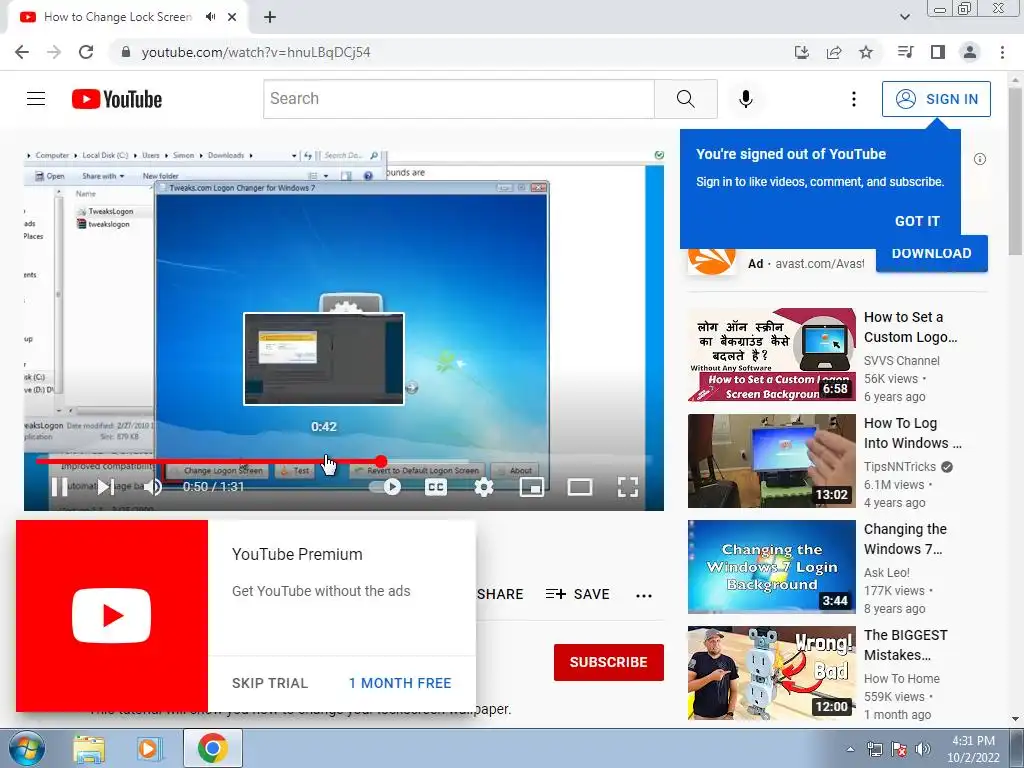Go forward with browser forward arrow
1024x768 pixels.
54,52
